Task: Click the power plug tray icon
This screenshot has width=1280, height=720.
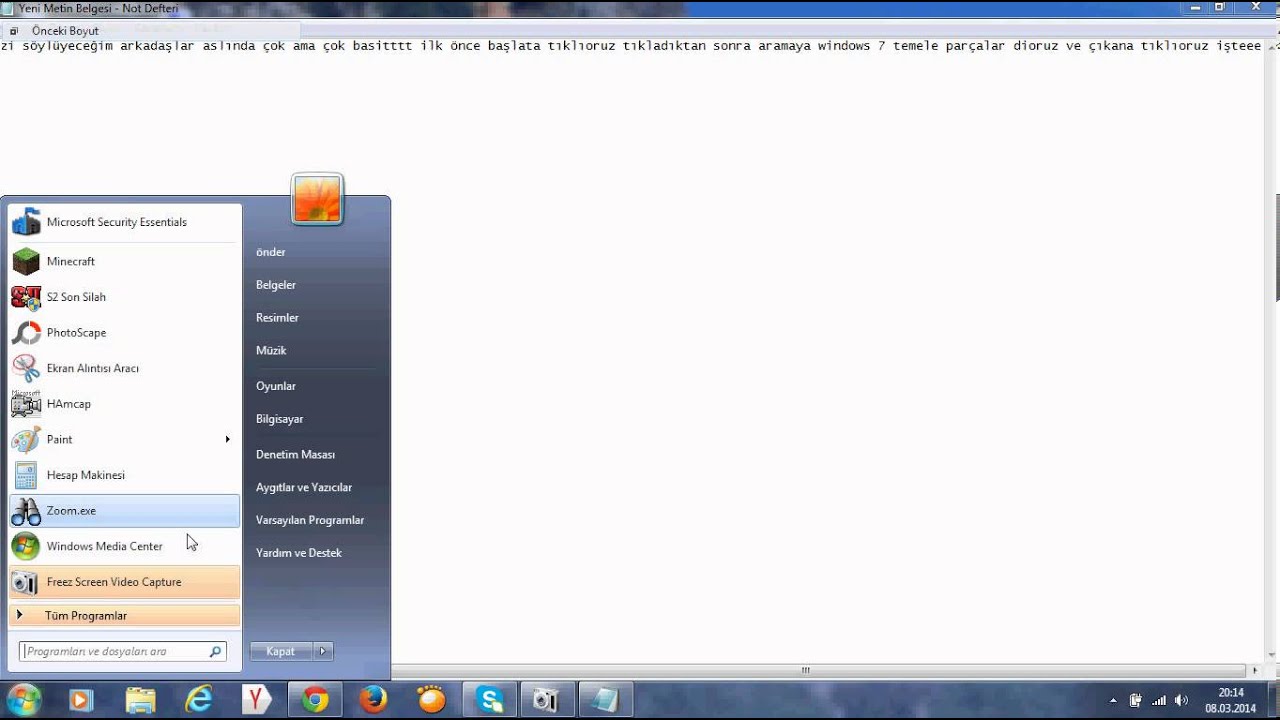Action: click(1136, 700)
